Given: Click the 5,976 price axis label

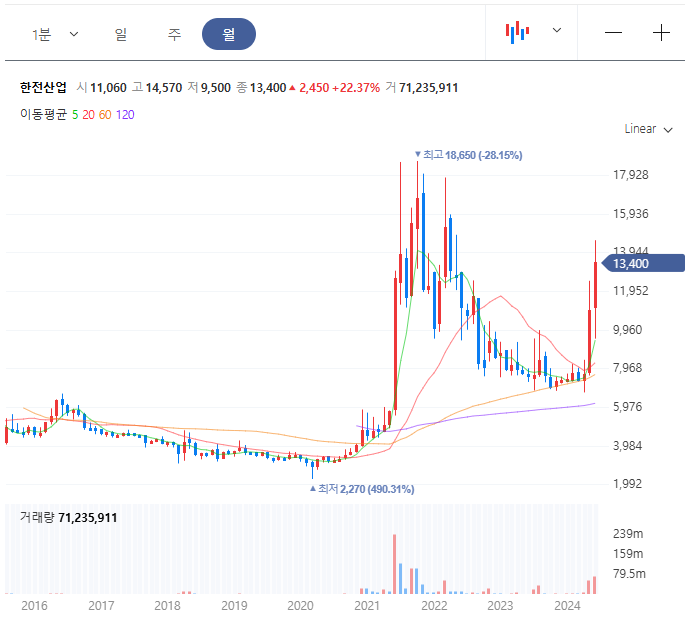Looking at the screenshot, I should 627,407.
